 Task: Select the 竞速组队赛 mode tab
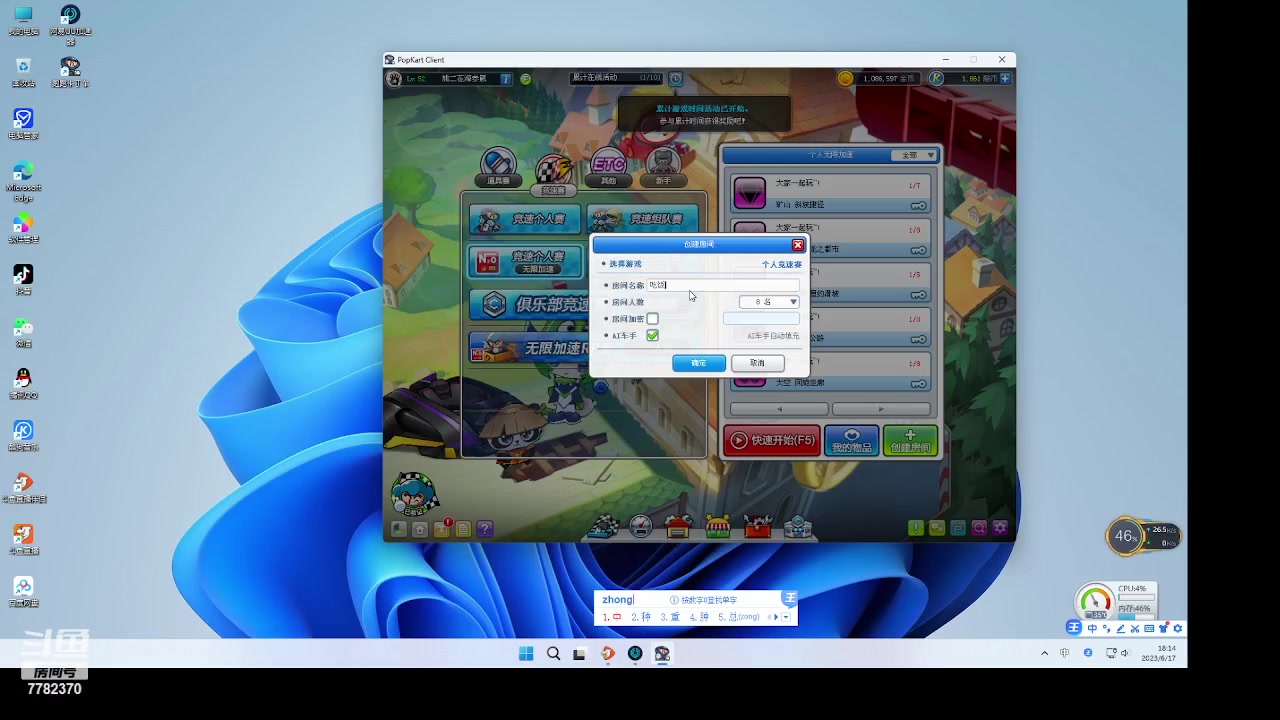tap(642, 219)
